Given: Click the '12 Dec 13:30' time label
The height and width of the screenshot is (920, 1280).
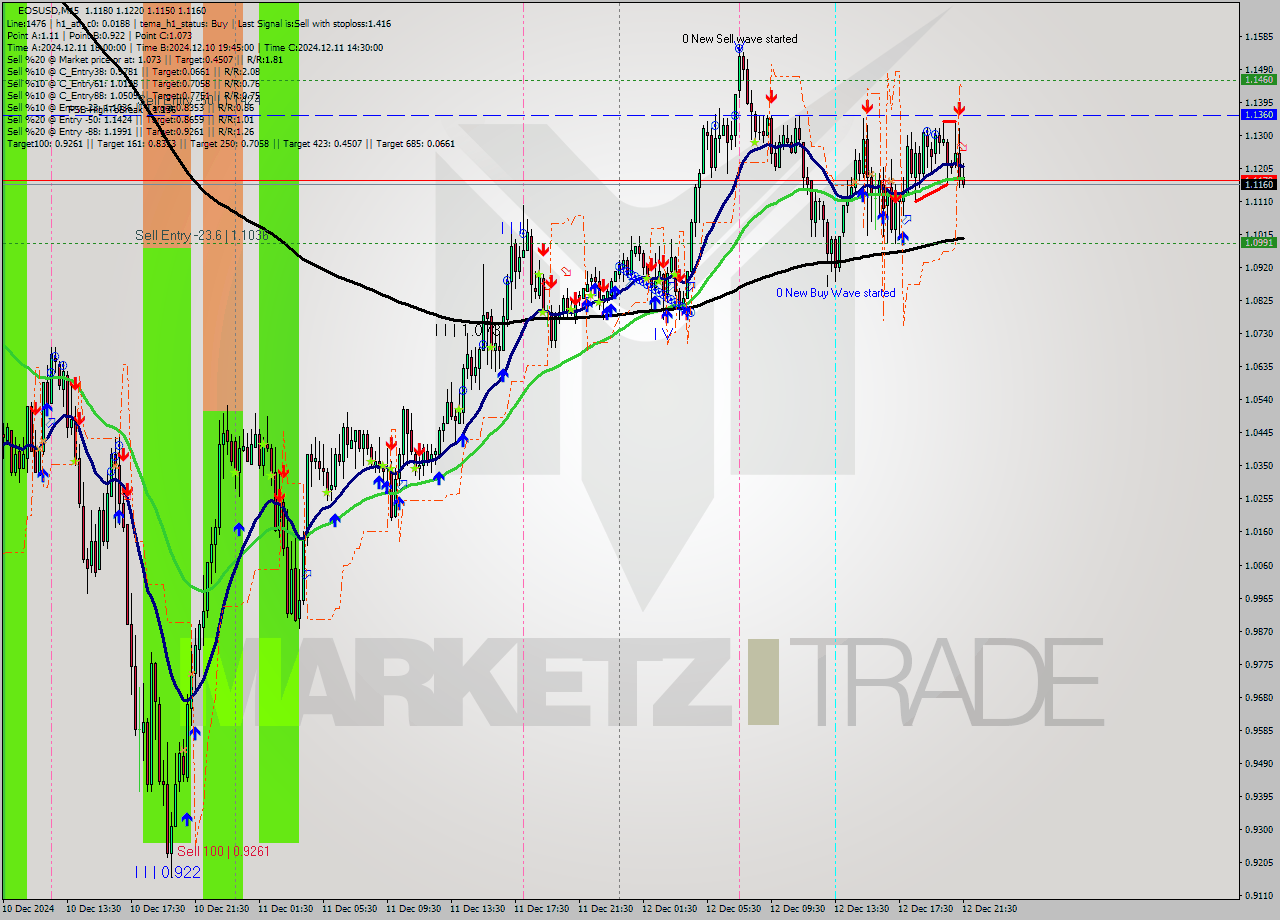Looking at the screenshot, I should (x=862, y=909).
